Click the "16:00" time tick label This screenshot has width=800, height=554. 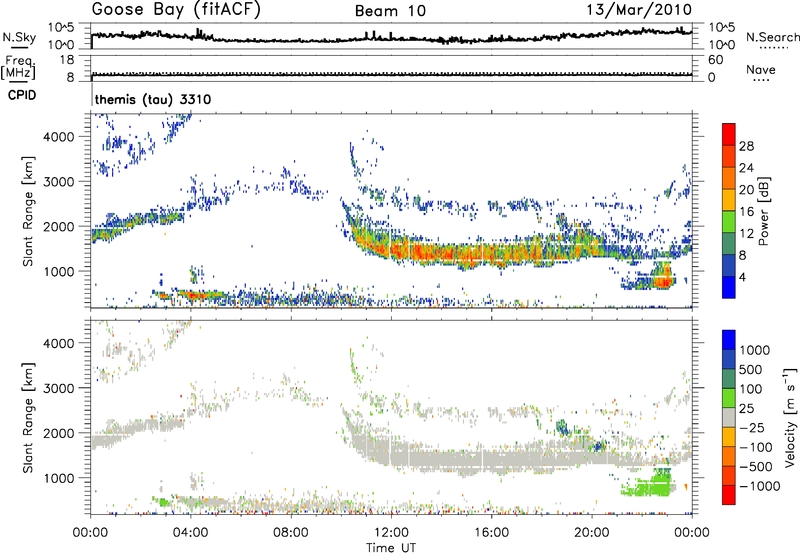(491, 533)
